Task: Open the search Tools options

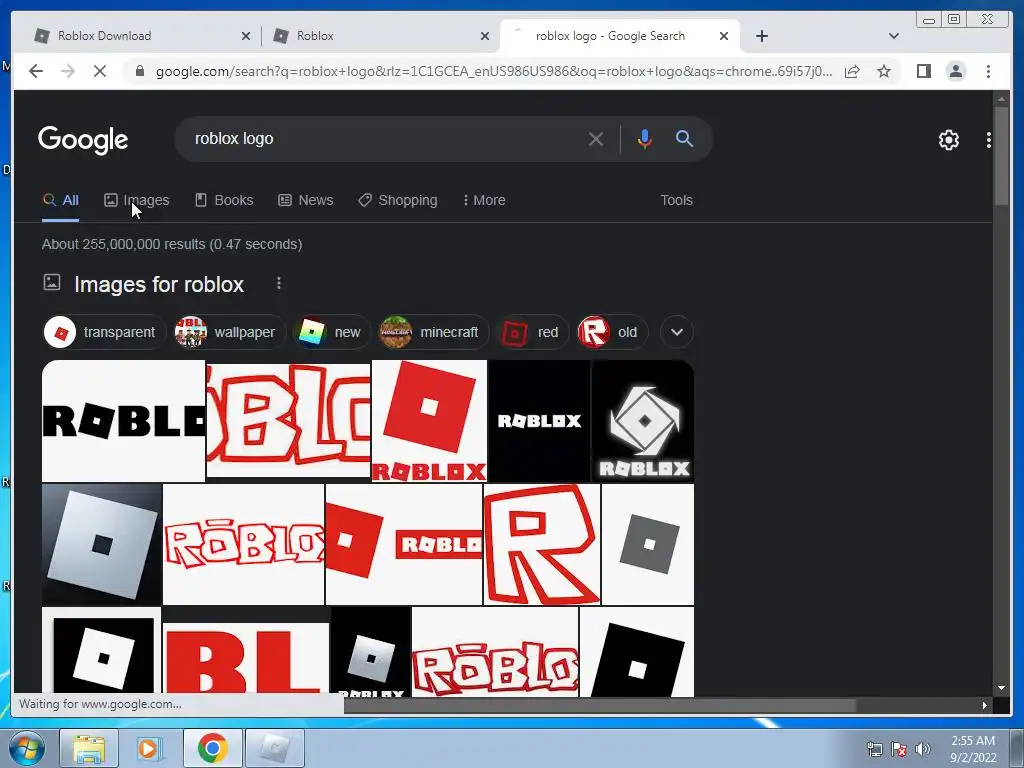Action: (x=676, y=200)
